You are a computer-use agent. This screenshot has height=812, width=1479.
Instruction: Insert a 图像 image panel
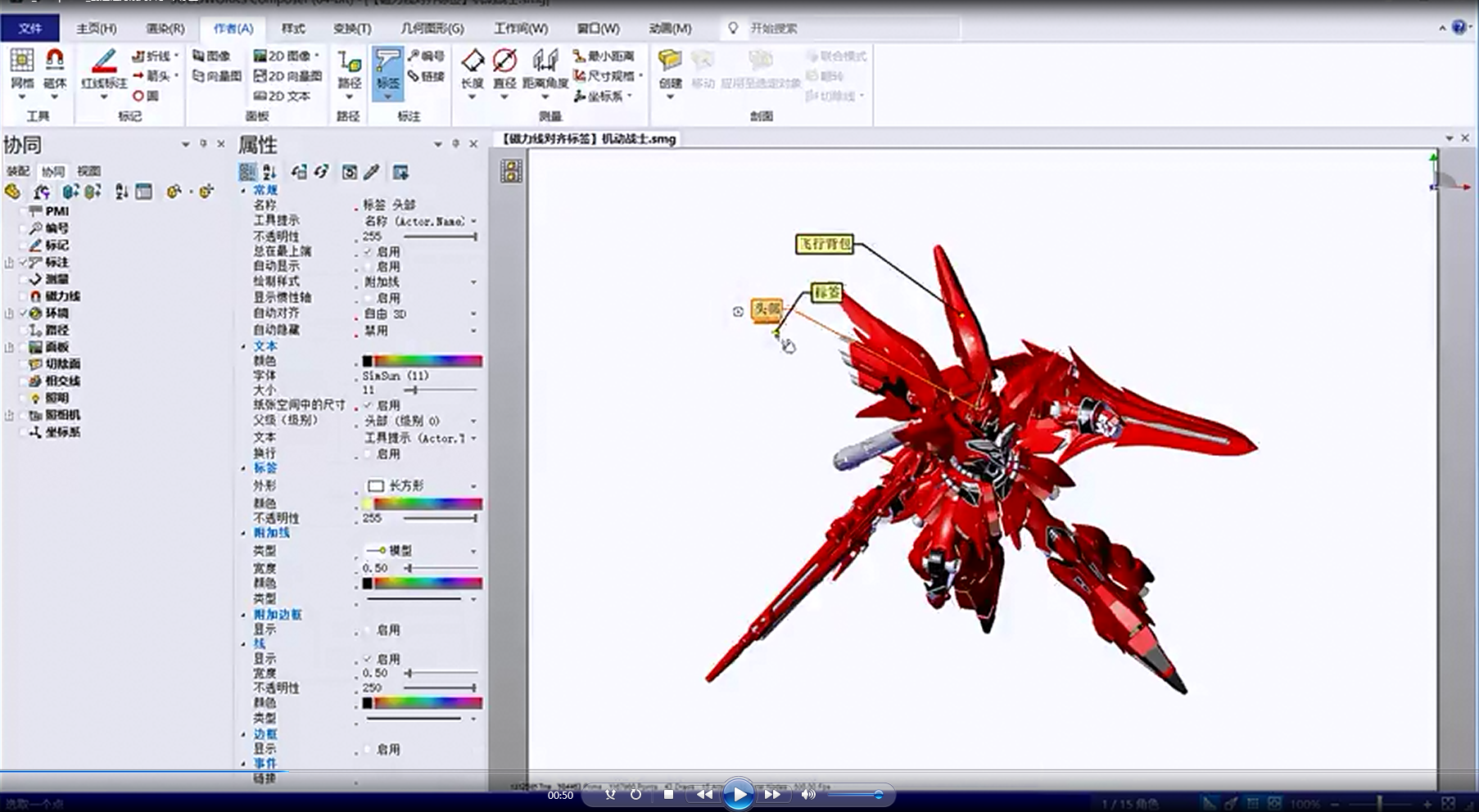pos(211,56)
